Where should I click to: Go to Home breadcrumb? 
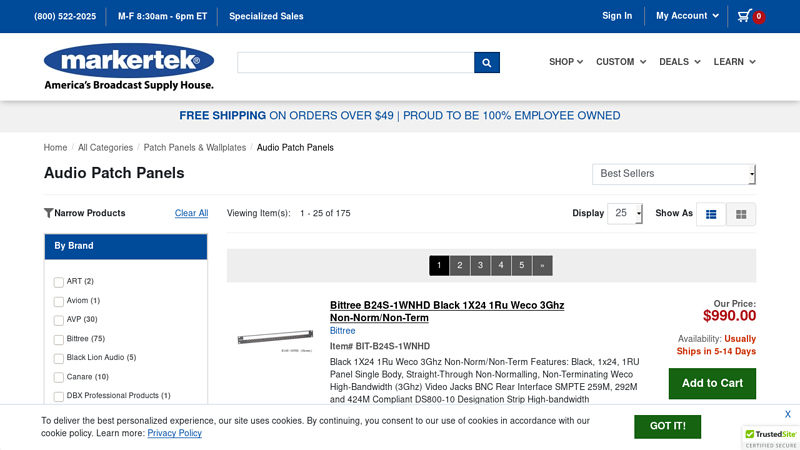tap(55, 147)
